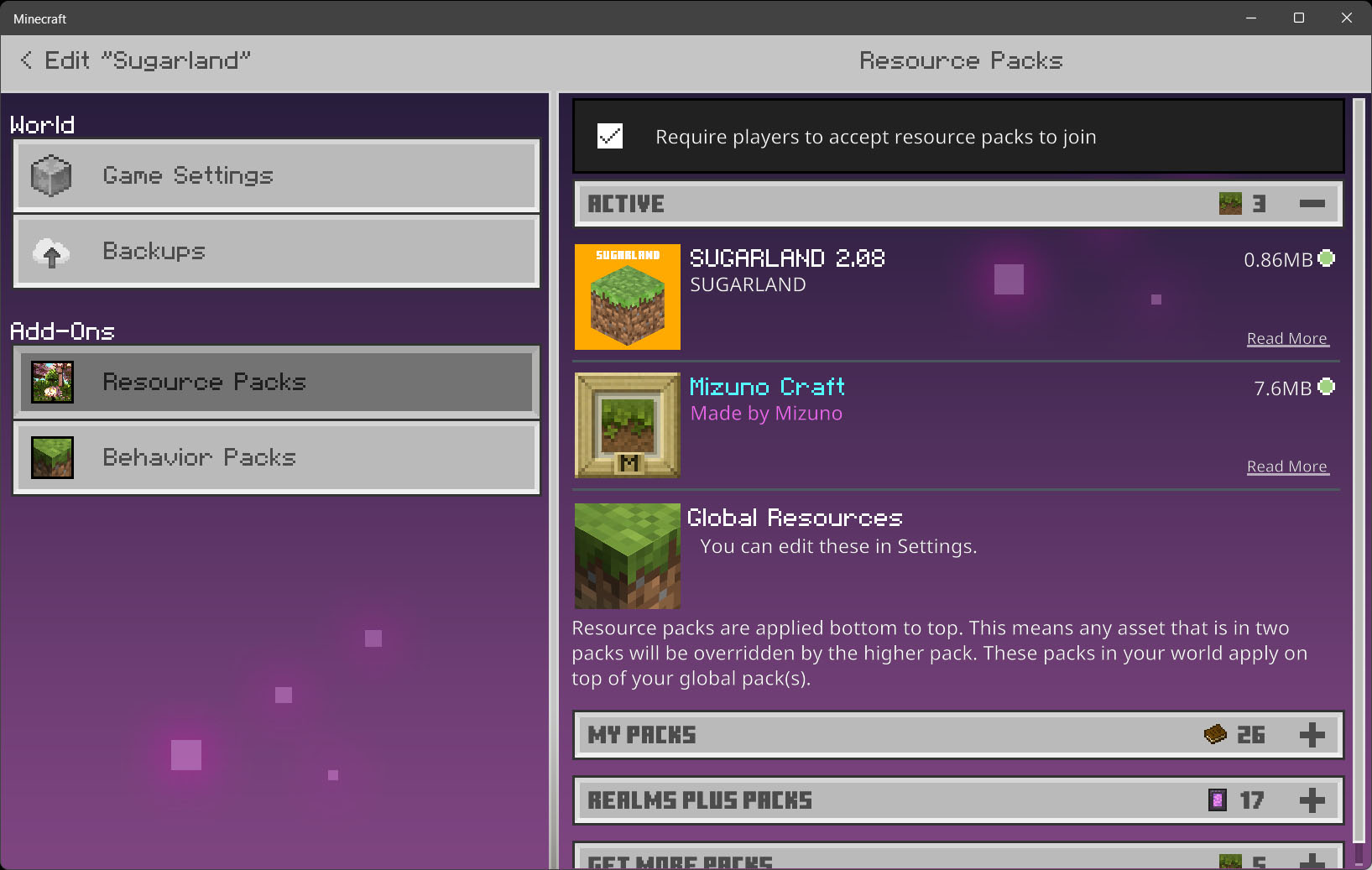
Task: Click the resource packs vertical scrollbar
Action: point(1359,470)
